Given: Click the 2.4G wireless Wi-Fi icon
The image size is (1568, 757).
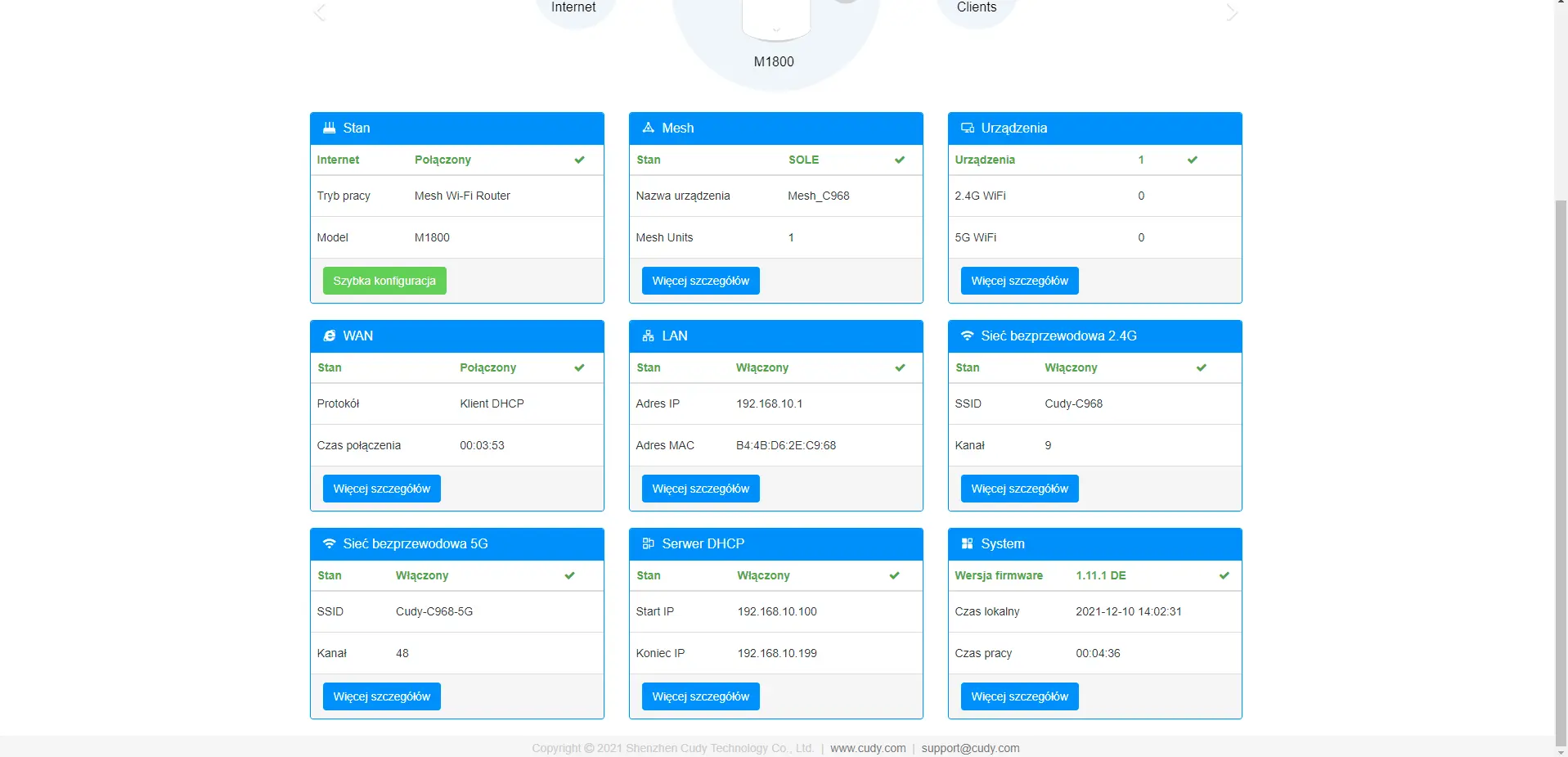Looking at the screenshot, I should (967, 336).
